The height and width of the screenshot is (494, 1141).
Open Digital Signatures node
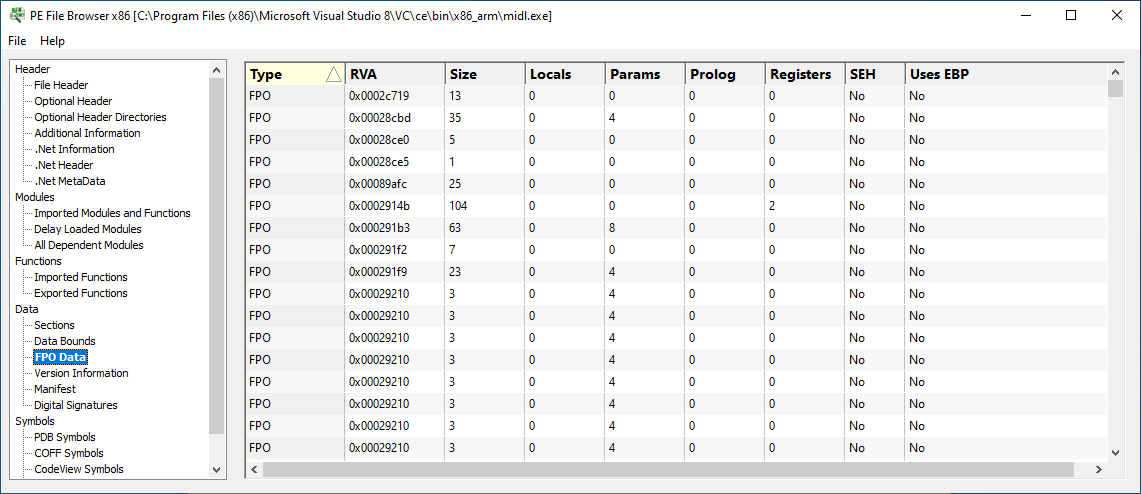76,405
